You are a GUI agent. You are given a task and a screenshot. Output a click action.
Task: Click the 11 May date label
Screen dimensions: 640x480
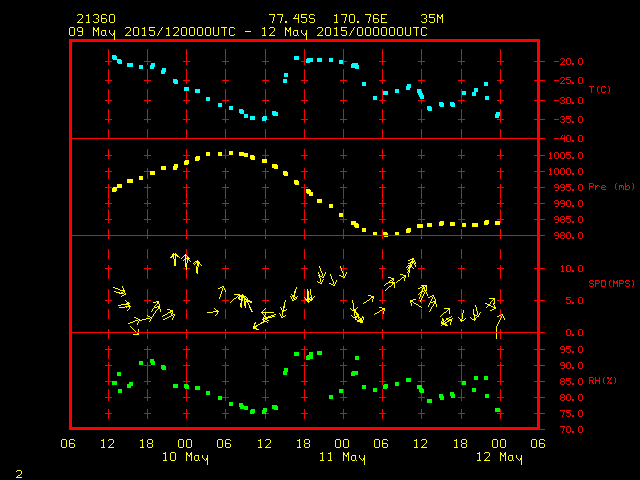coord(342,457)
